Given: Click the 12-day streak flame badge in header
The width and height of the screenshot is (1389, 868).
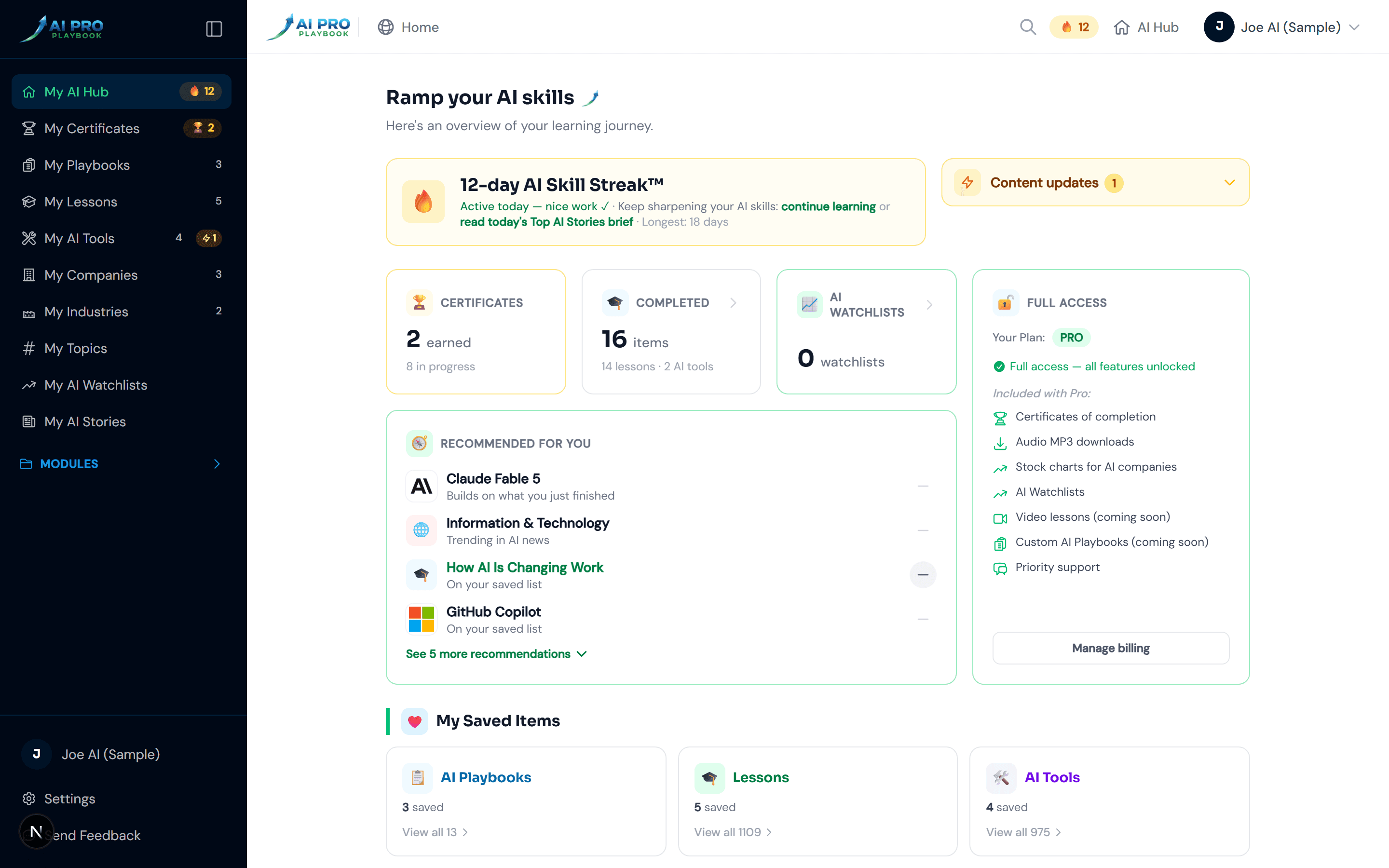Looking at the screenshot, I should coord(1074,27).
